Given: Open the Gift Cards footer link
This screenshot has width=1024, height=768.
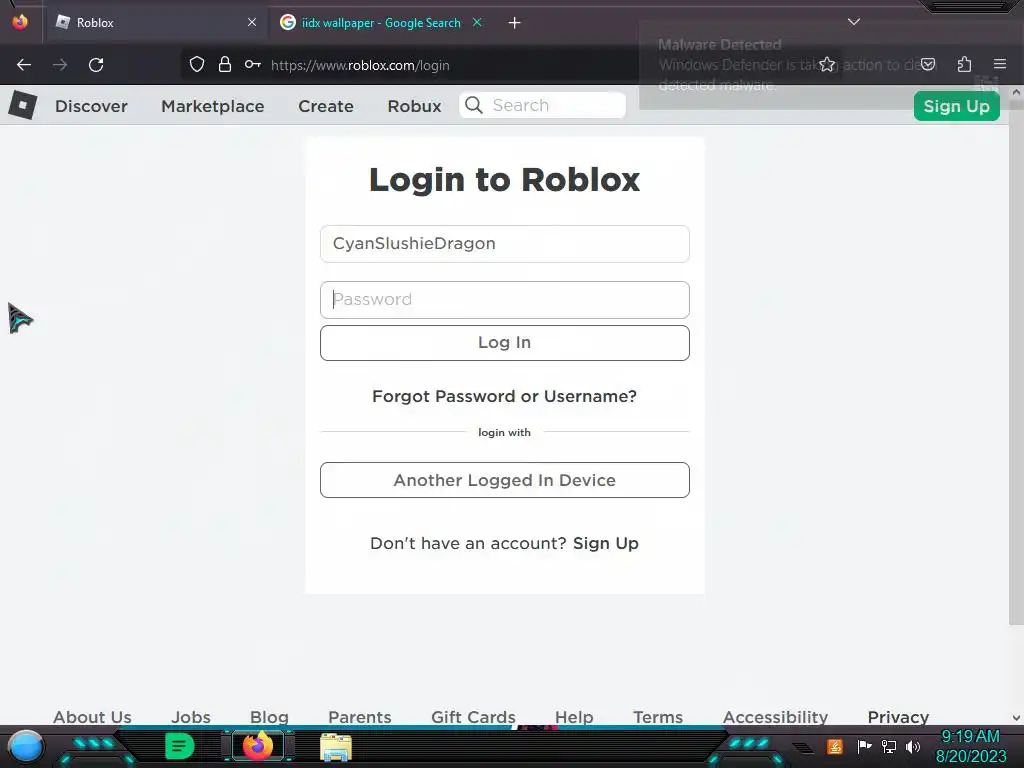Looking at the screenshot, I should (x=473, y=716).
